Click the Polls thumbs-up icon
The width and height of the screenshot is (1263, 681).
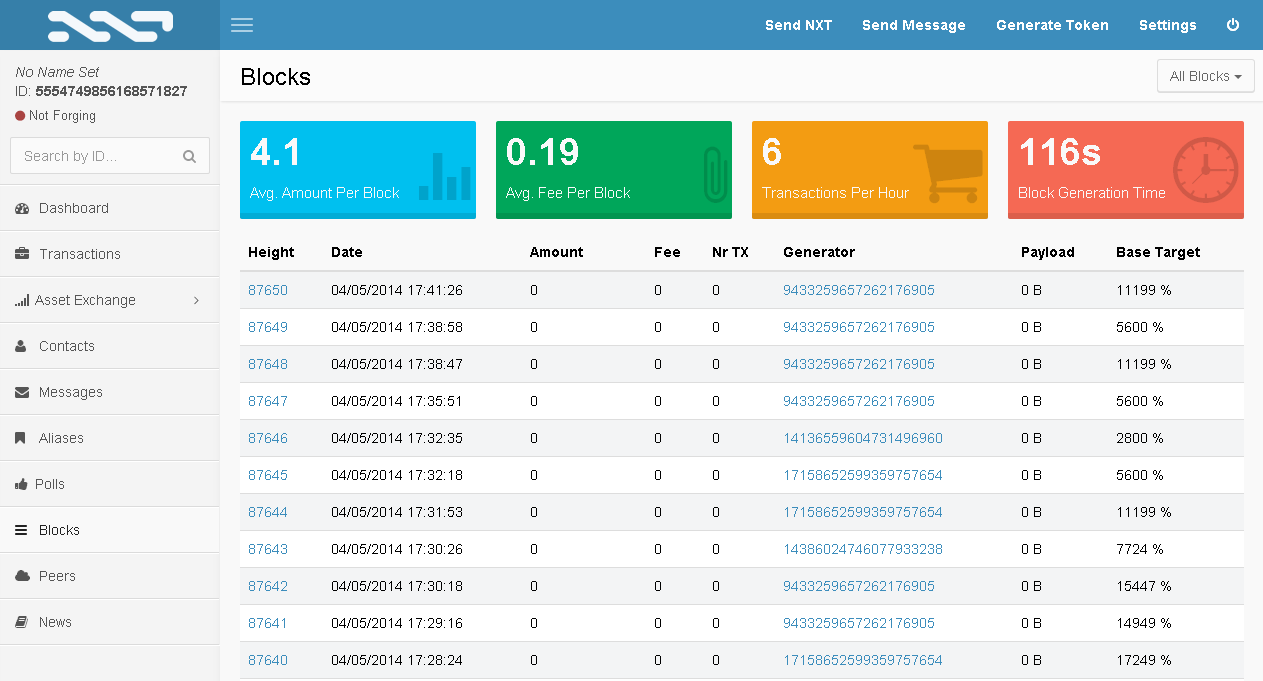pos(21,484)
